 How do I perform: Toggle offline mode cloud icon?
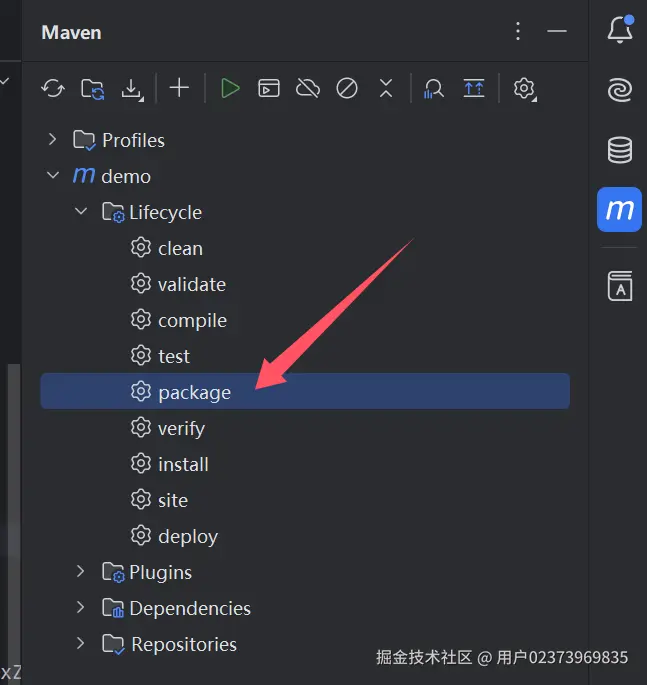point(308,89)
